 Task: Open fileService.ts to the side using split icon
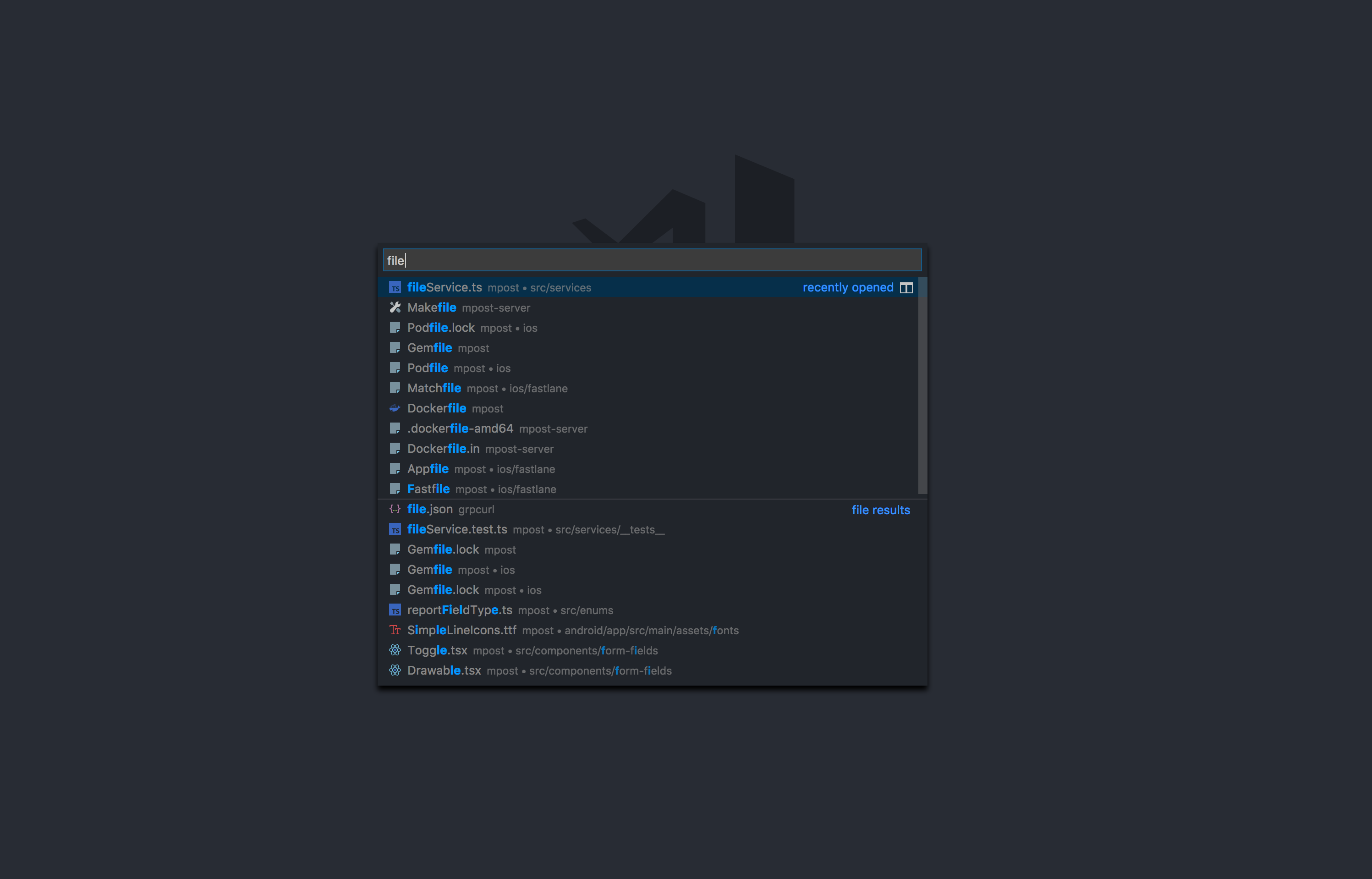click(x=907, y=288)
